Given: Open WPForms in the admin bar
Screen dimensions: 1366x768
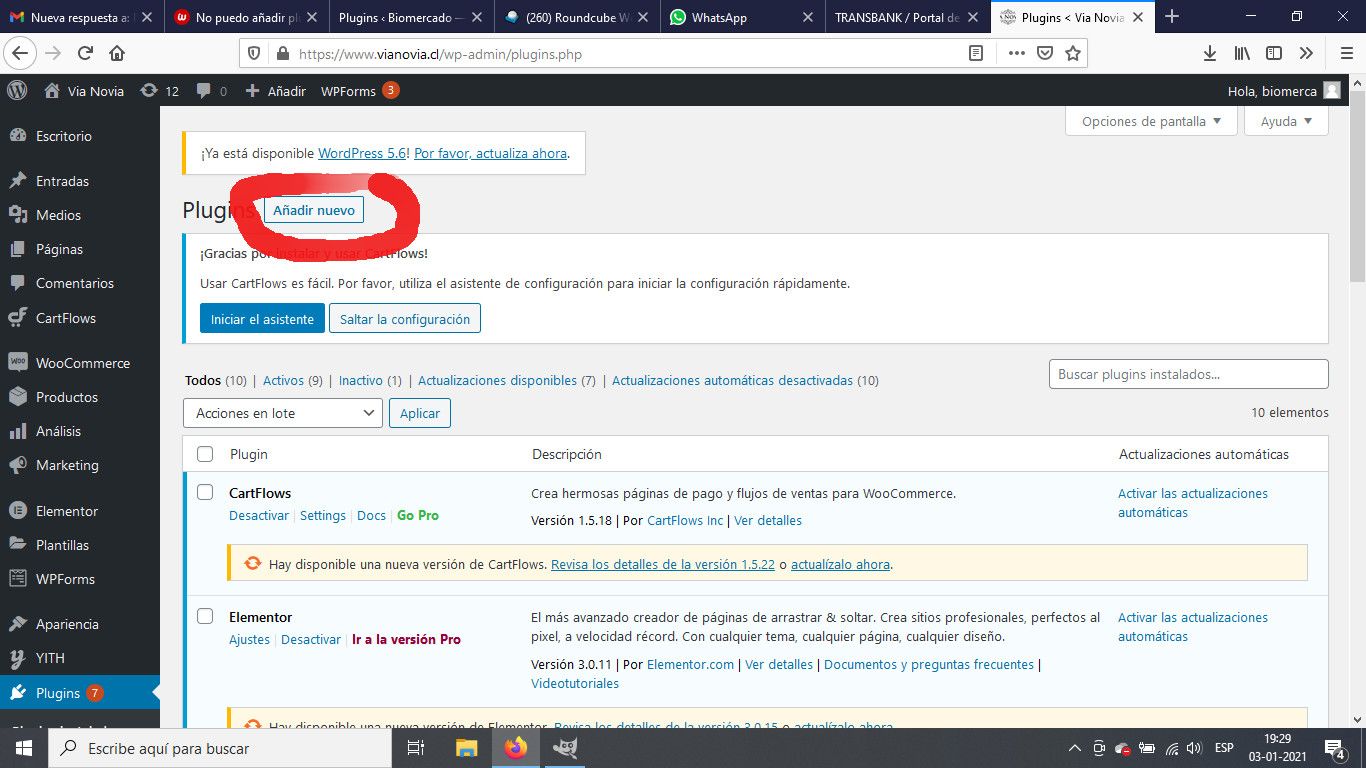Looking at the screenshot, I should point(359,90).
